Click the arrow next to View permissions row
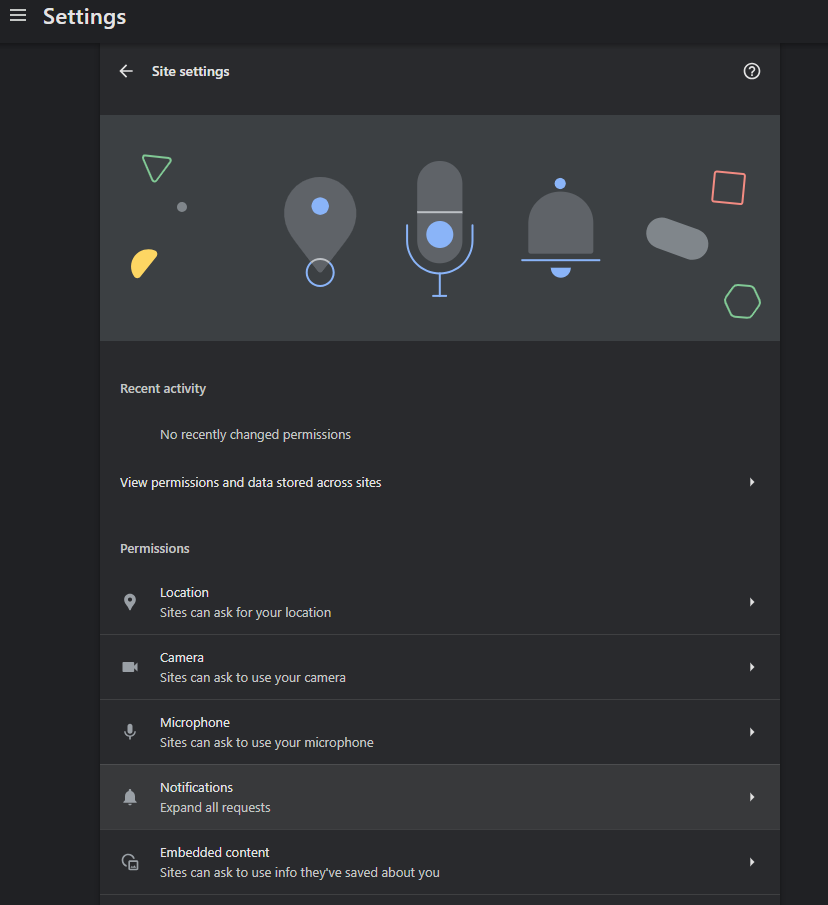The image size is (828, 905). coord(752,482)
